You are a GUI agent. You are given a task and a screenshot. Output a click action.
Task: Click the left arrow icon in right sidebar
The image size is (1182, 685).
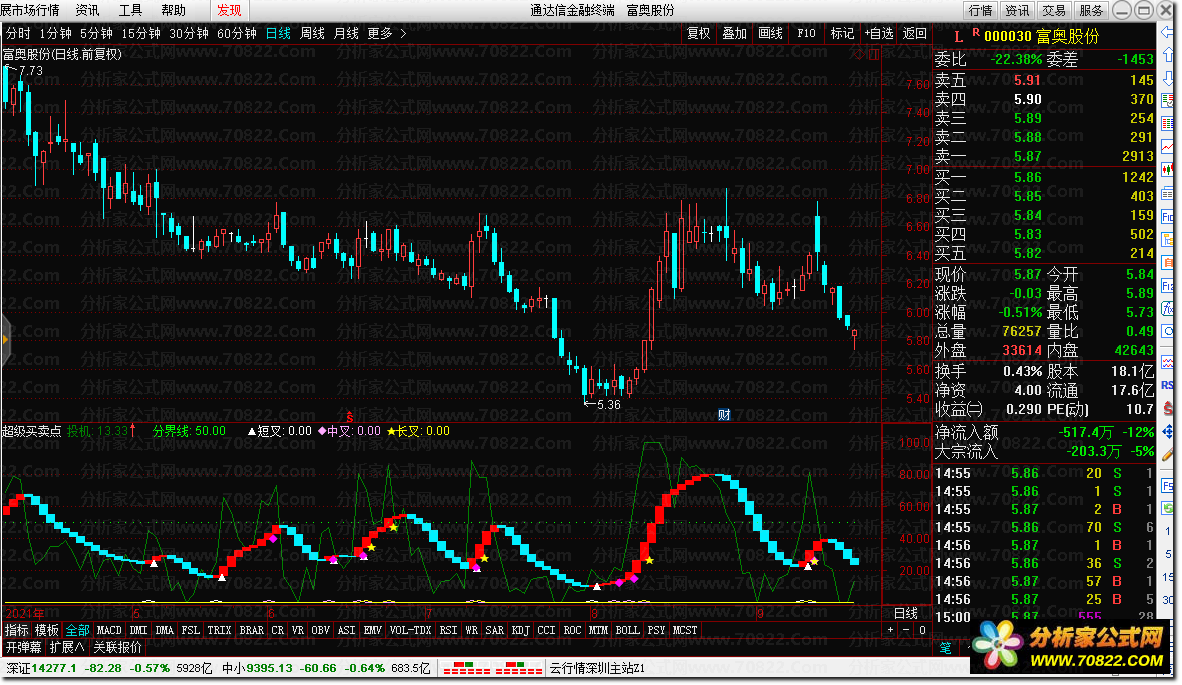[x=1168, y=33]
